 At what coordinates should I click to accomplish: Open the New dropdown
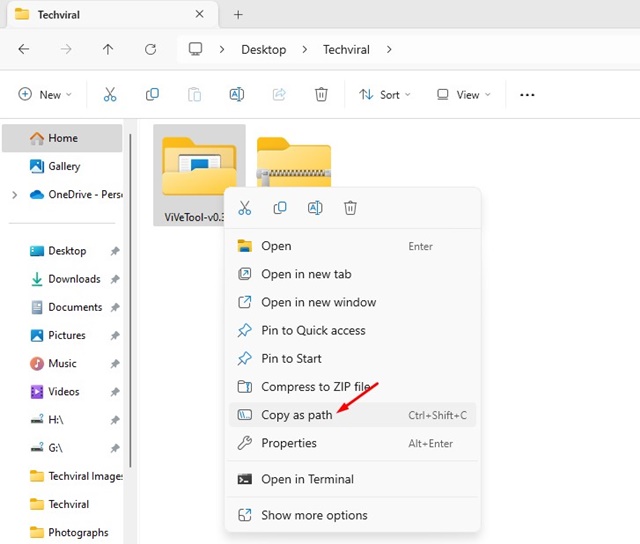pos(45,95)
